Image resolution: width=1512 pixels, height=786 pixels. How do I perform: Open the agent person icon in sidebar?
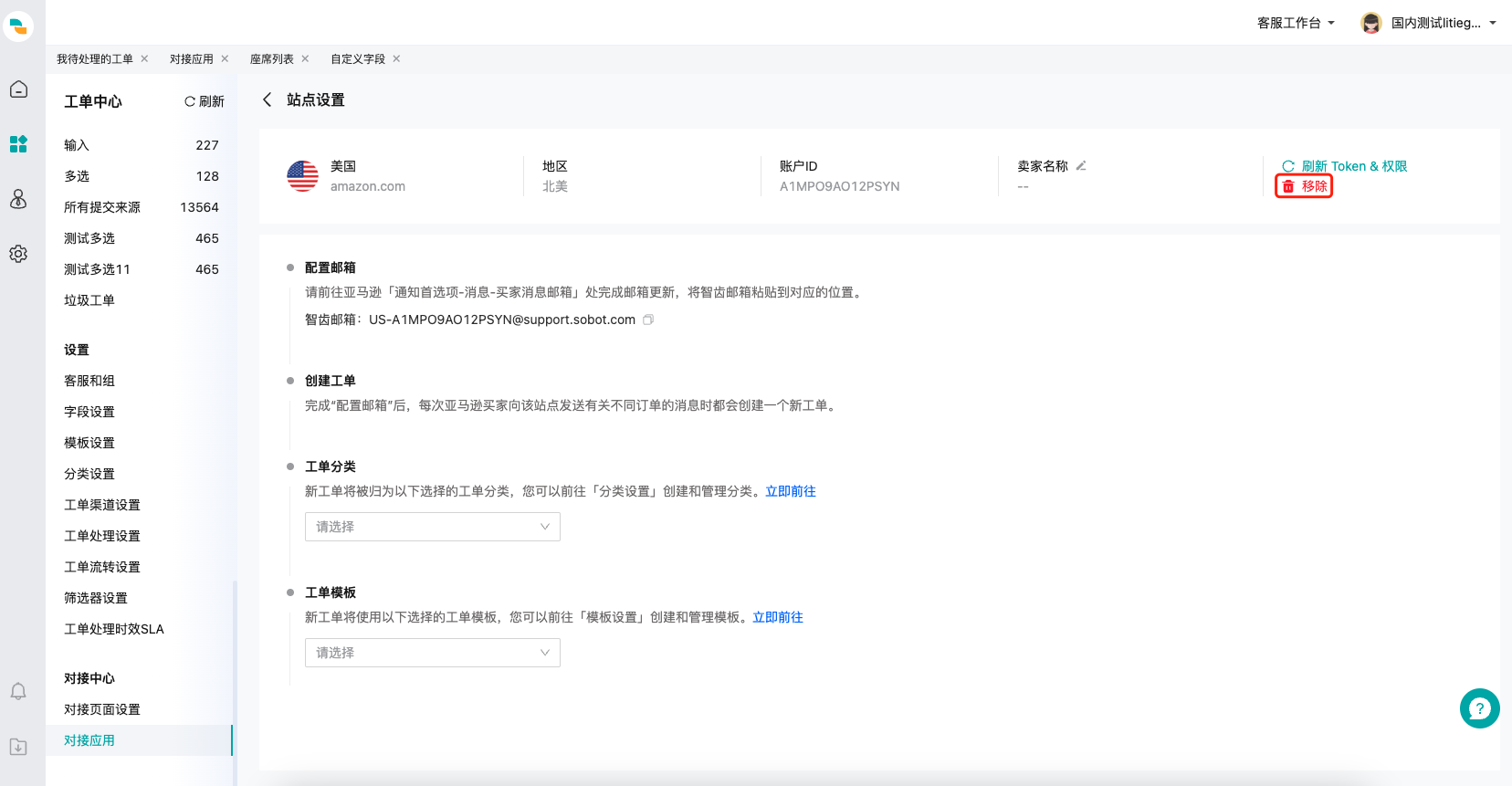point(18,199)
